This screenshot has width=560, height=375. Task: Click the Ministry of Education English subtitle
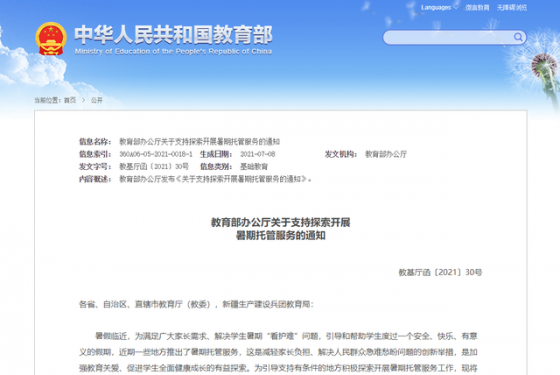[x=173, y=51]
